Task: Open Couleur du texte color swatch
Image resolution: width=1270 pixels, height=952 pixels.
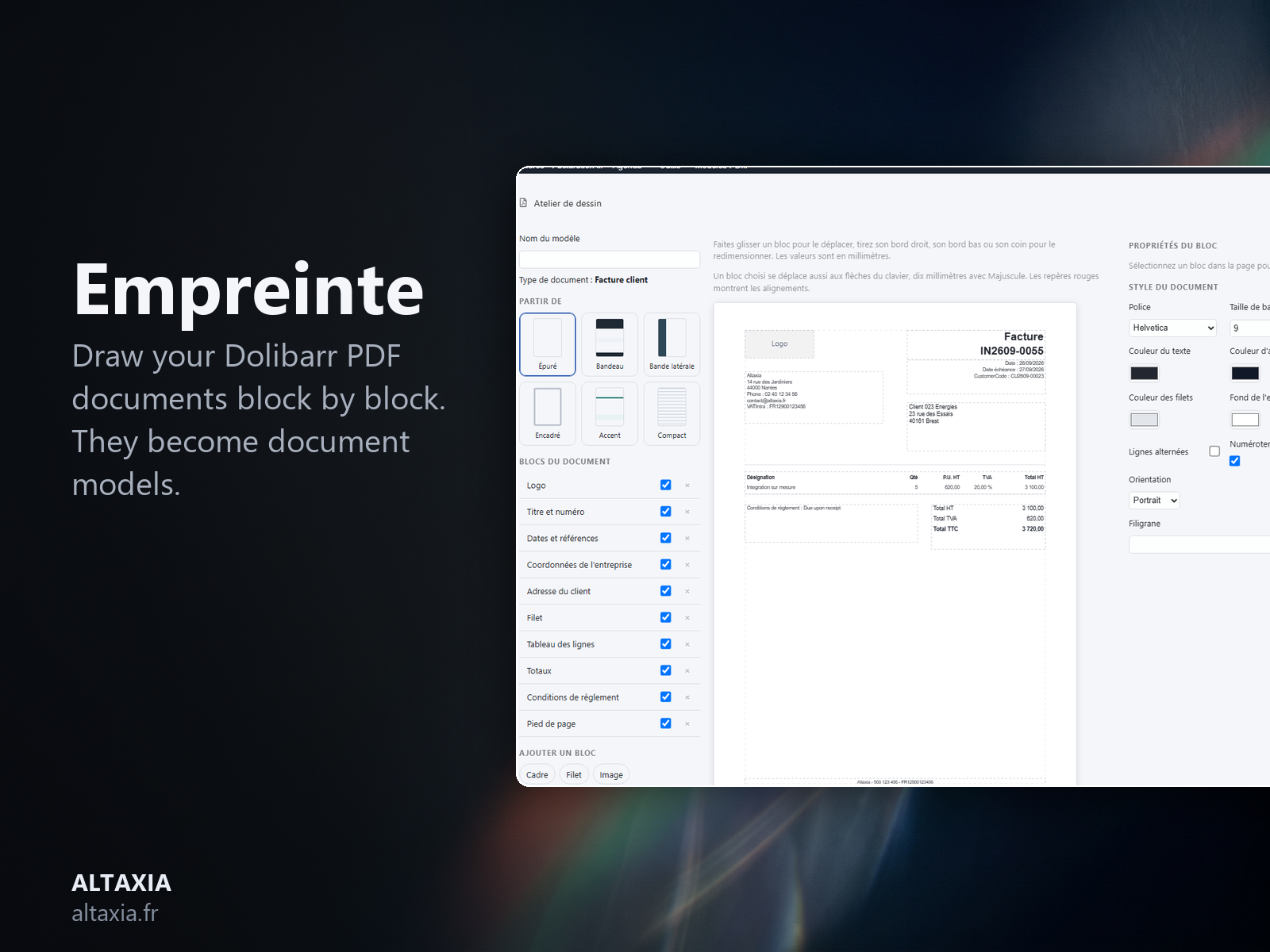Action: pos(1144,373)
